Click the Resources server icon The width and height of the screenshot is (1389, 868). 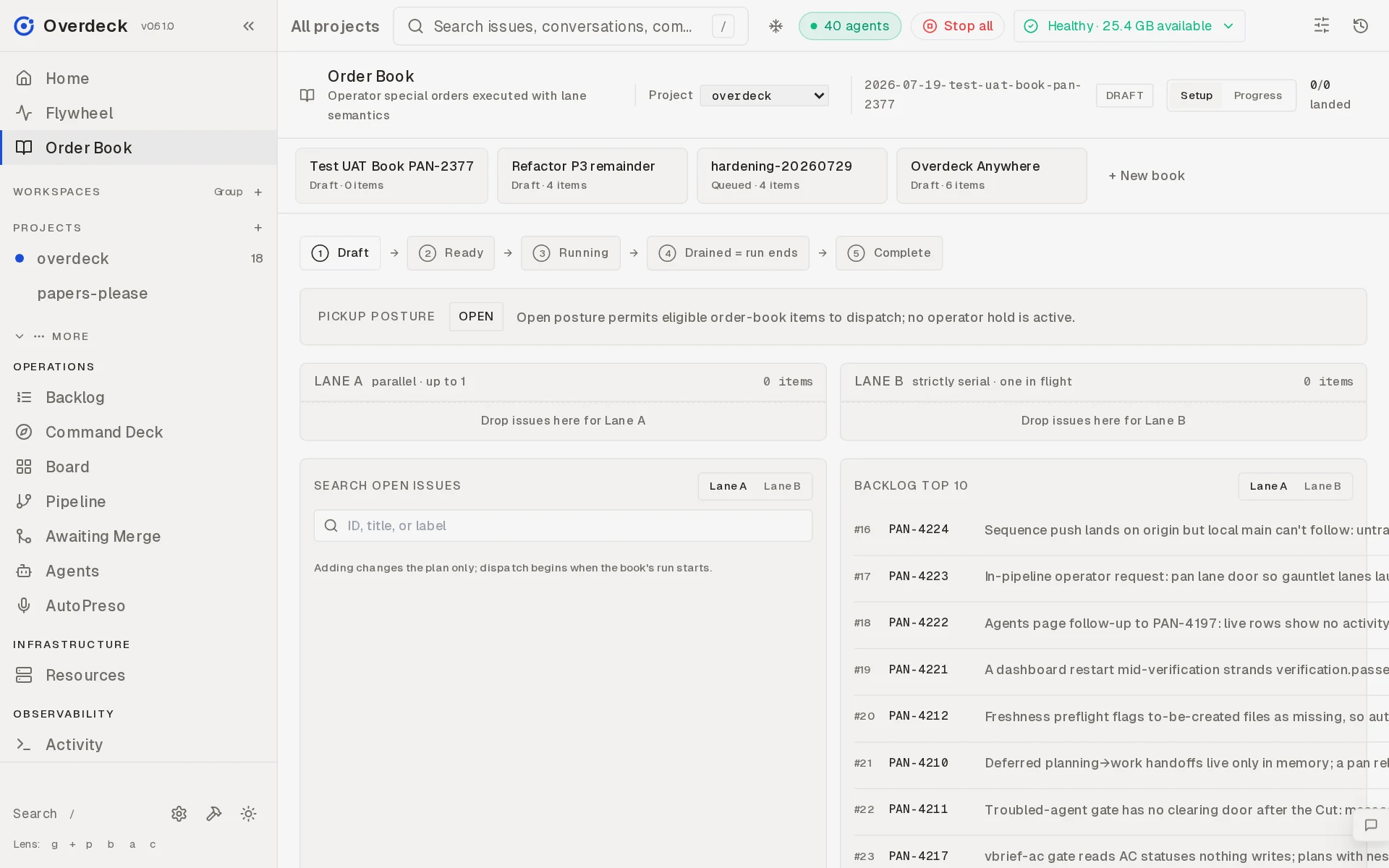(x=24, y=675)
